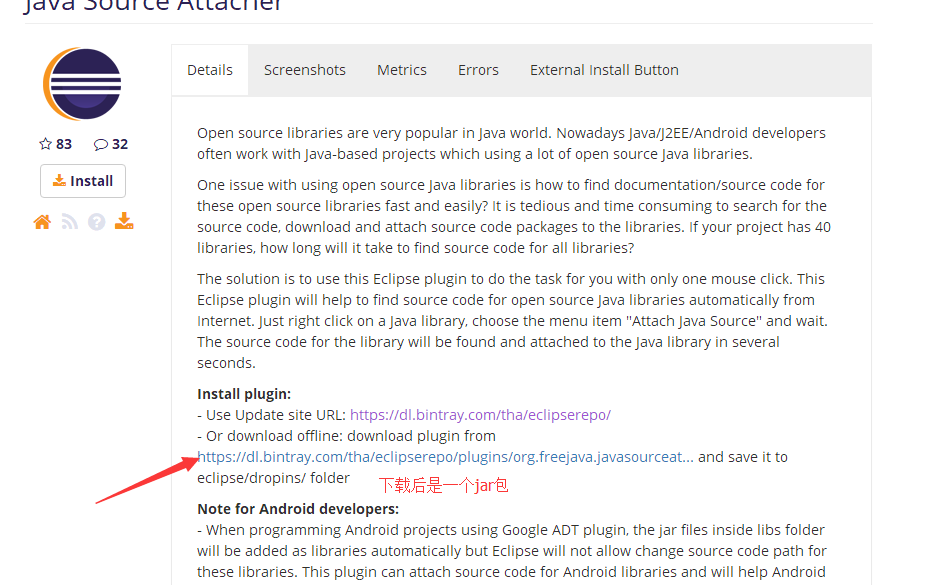Open the 32 comments bubble
The height and width of the screenshot is (585, 945).
click(111, 144)
